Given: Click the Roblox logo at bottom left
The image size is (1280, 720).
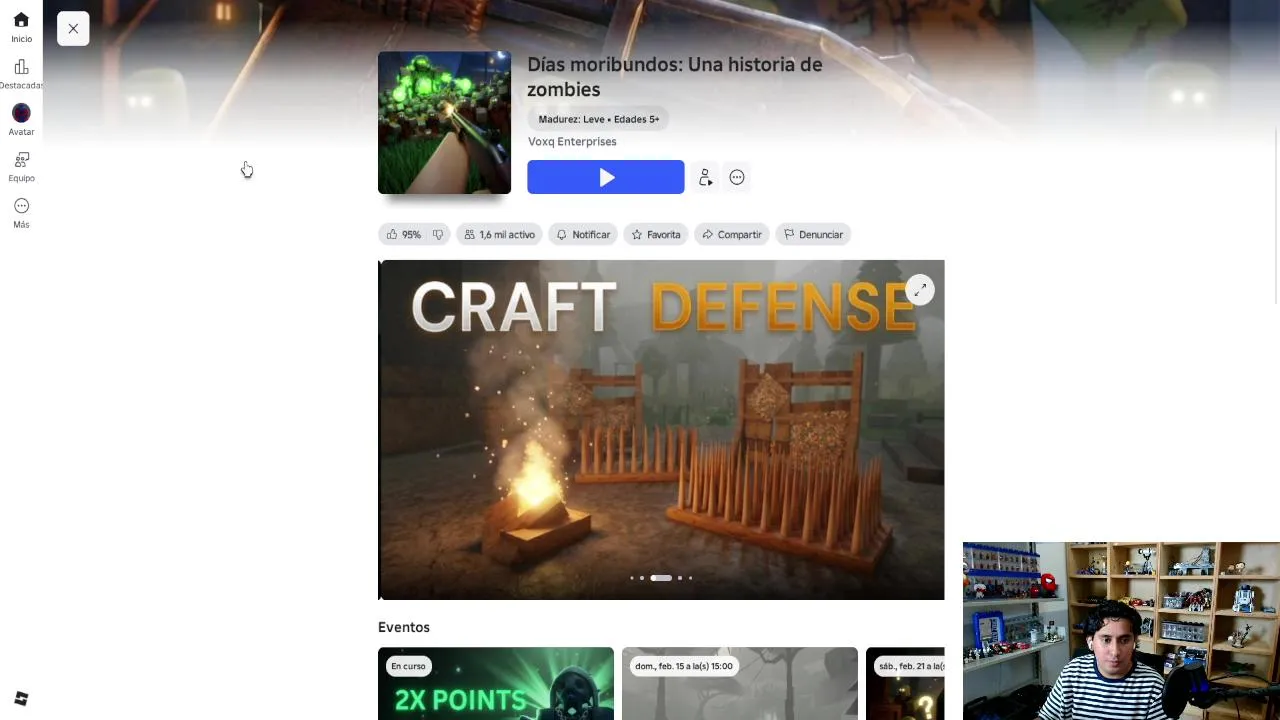Looking at the screenshot, I should click(x=21, y=698).
